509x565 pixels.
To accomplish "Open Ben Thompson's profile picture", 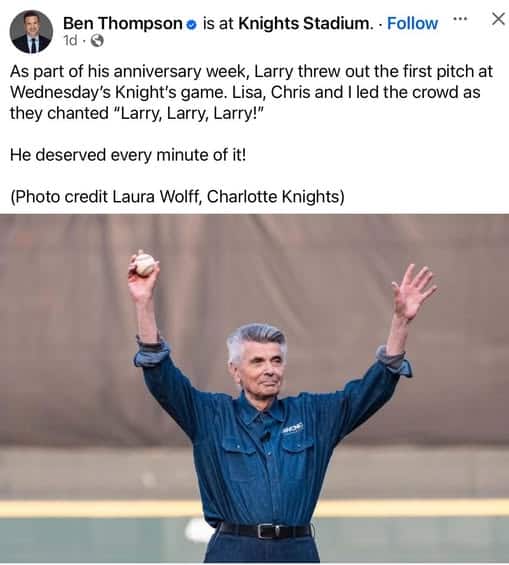I will 31,32.
